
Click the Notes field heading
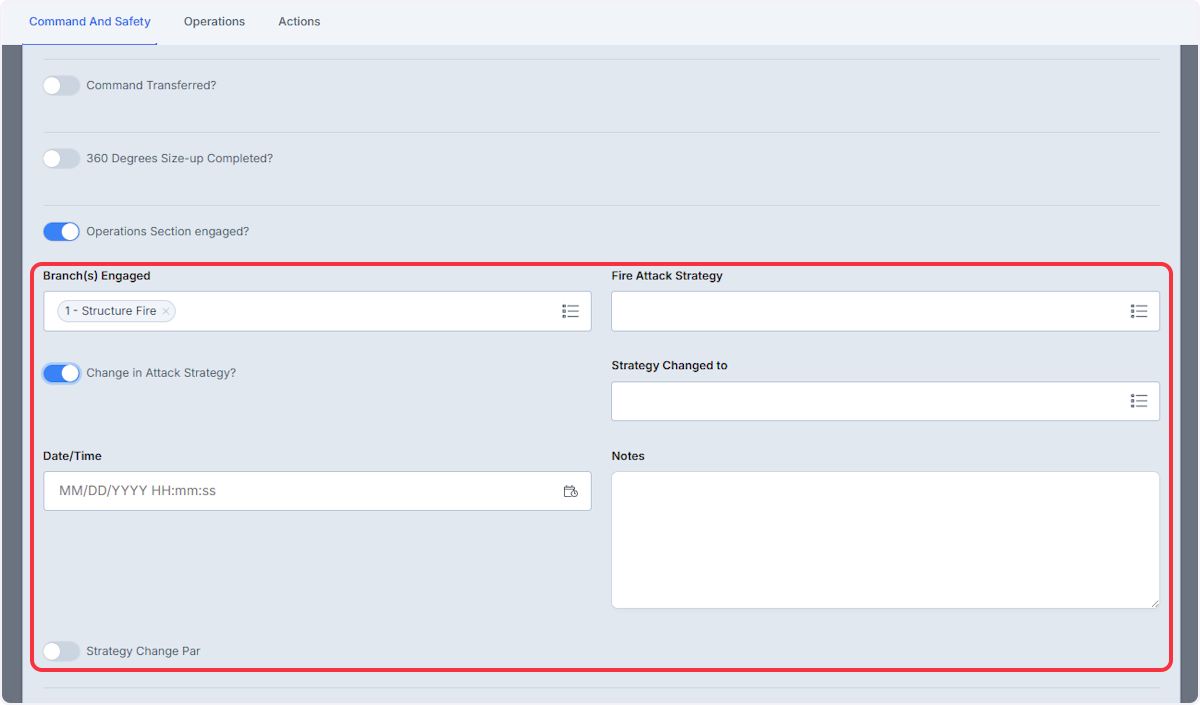click(628, 456)
